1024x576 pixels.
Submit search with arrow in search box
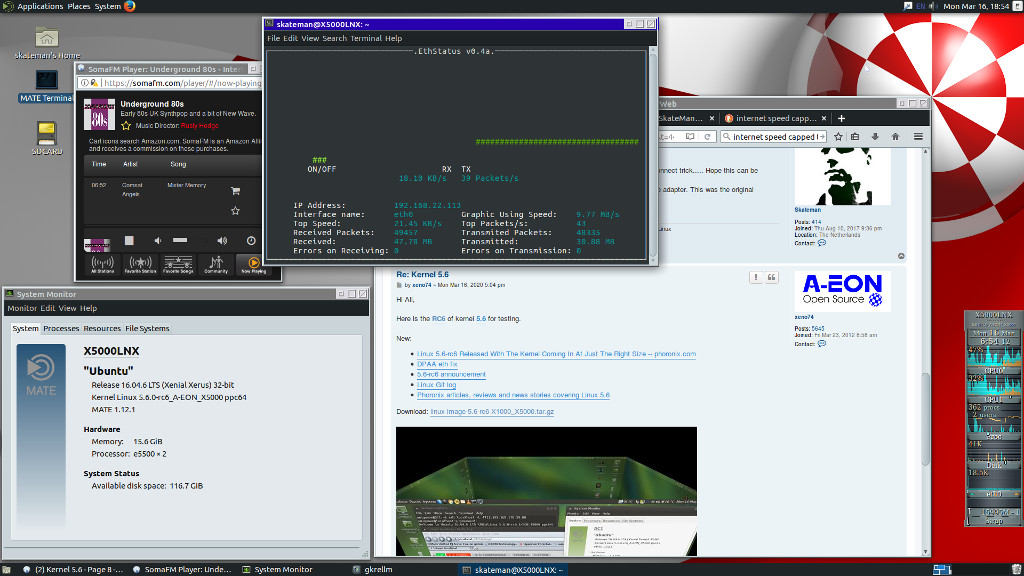pyautogui.click(x=822, y=136)
